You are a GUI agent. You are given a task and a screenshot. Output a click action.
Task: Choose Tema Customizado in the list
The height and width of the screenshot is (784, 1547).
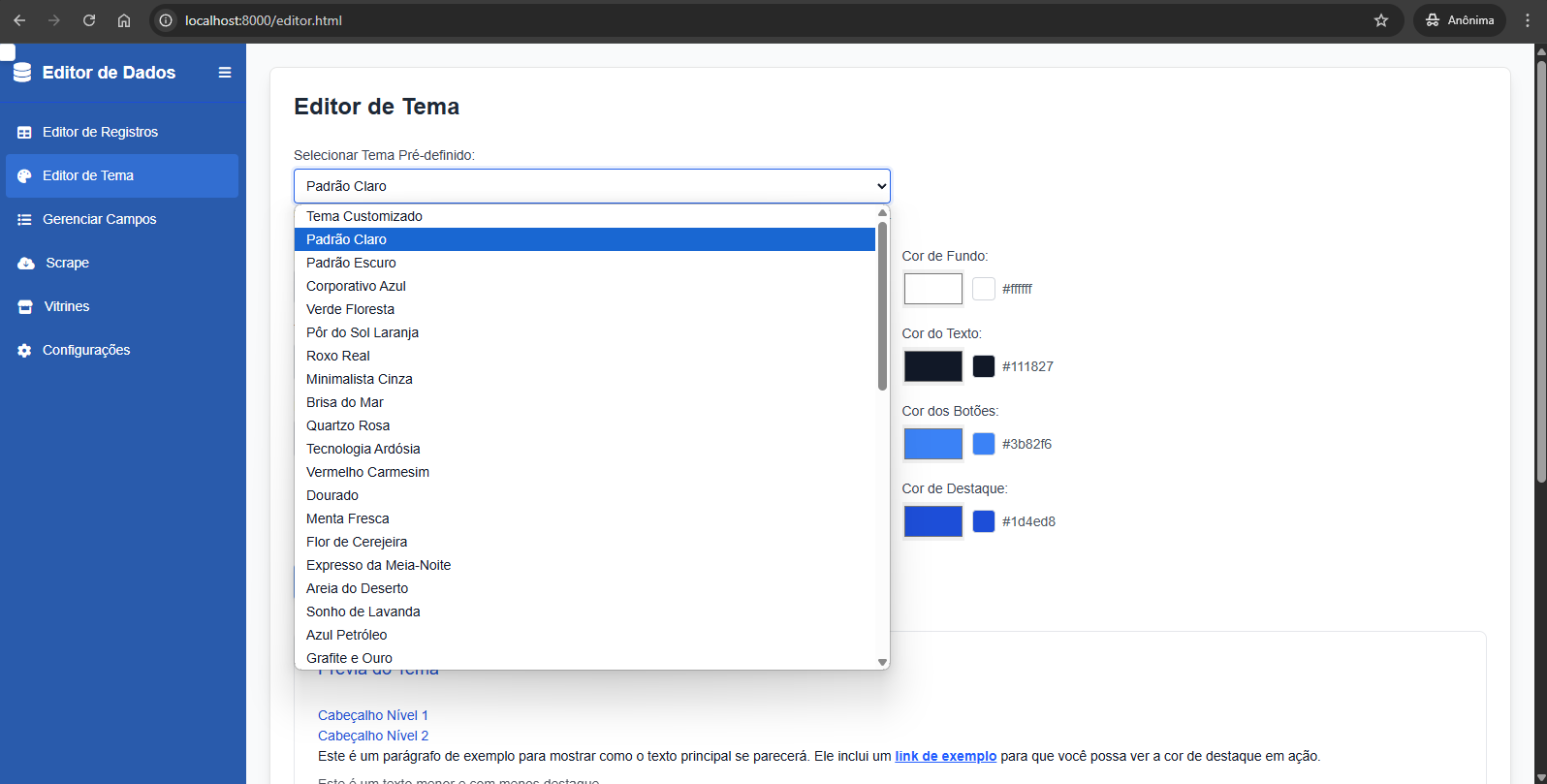point(364,216)
